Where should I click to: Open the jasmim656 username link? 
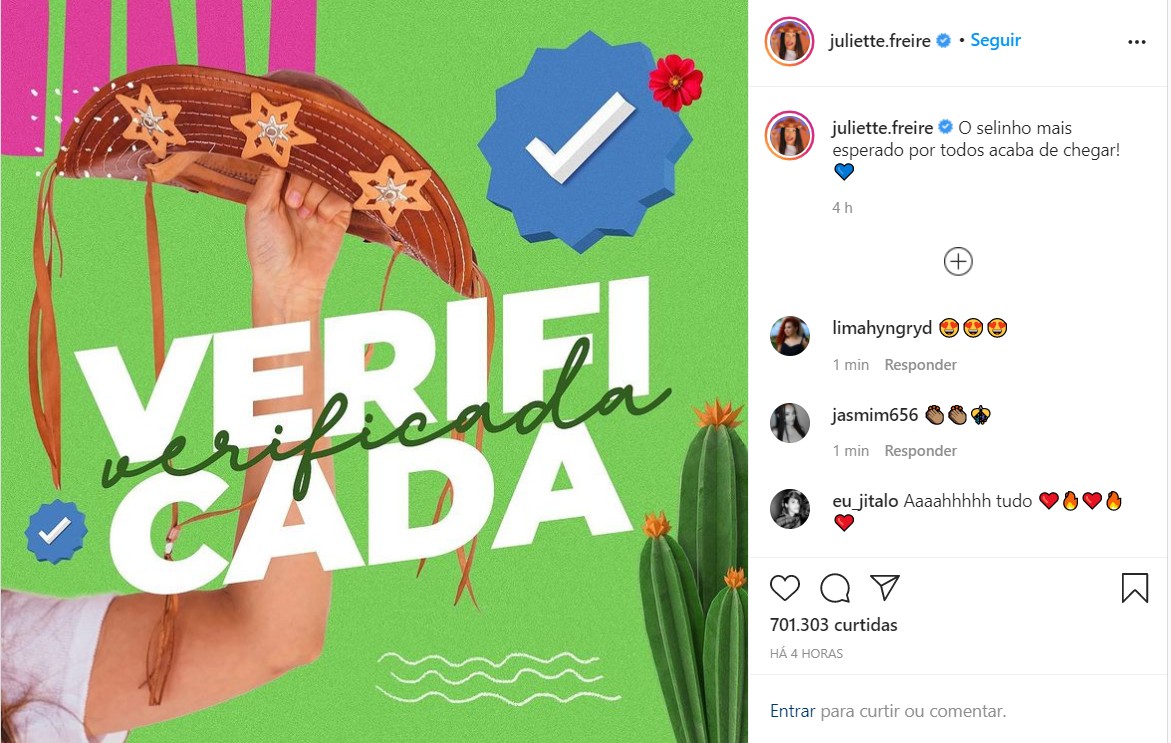click(875, 415)
